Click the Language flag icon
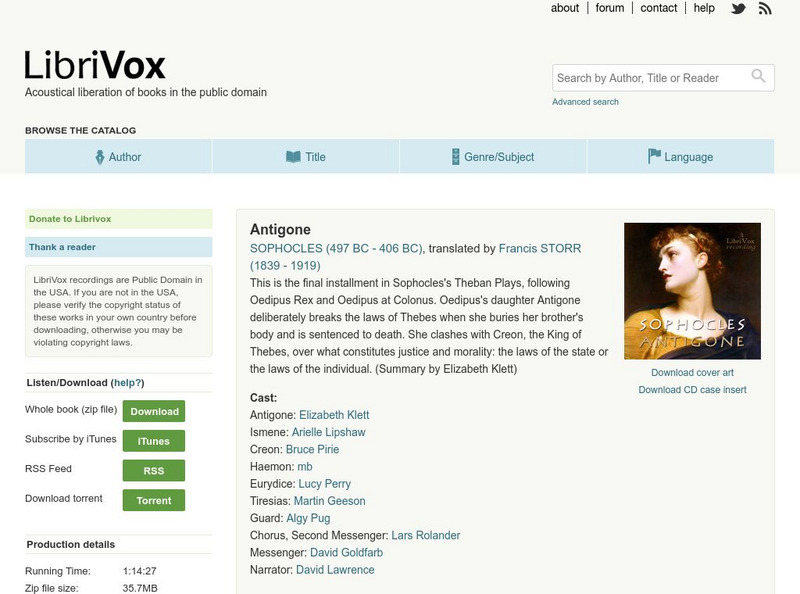Screen dimensions: 800x594 [654, 157]
